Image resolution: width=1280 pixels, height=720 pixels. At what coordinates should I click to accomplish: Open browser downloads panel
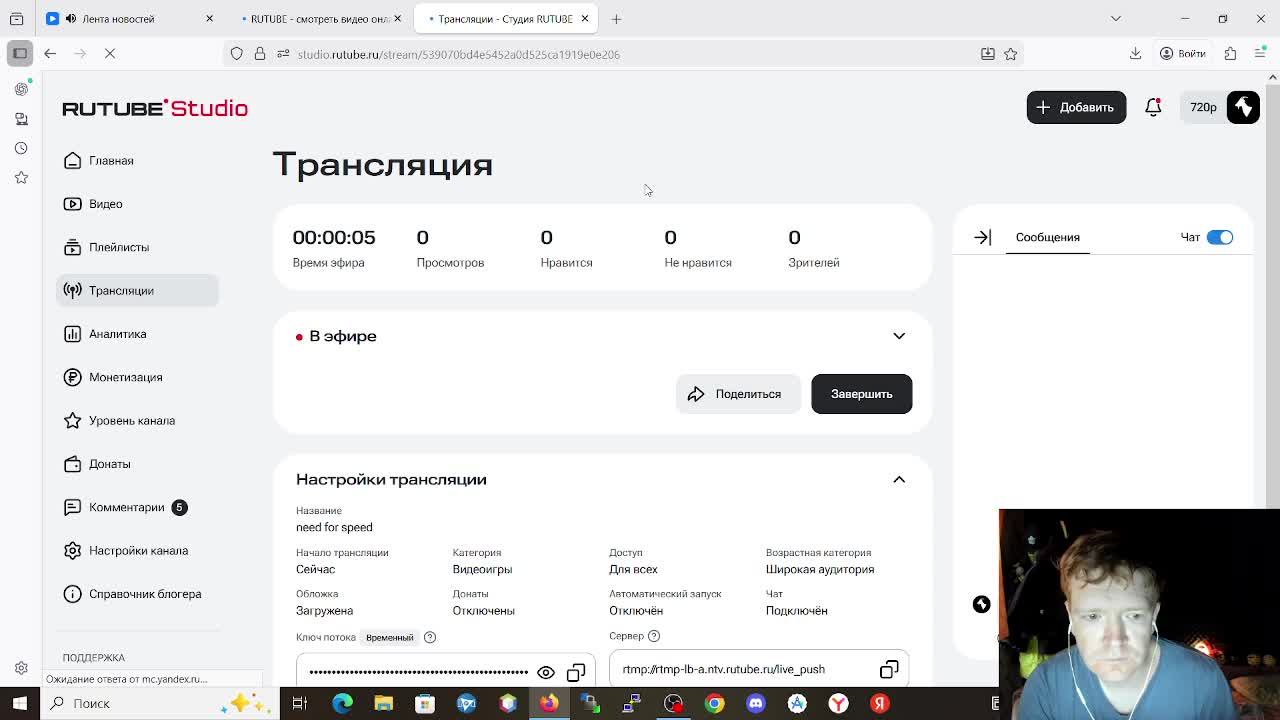coord(1135,54)
